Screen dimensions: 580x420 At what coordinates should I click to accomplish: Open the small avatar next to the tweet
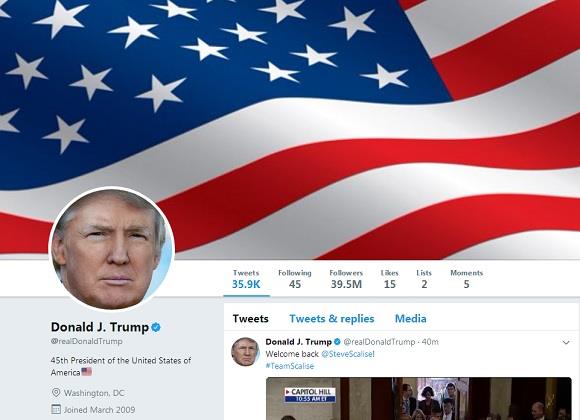coord(245,352)
